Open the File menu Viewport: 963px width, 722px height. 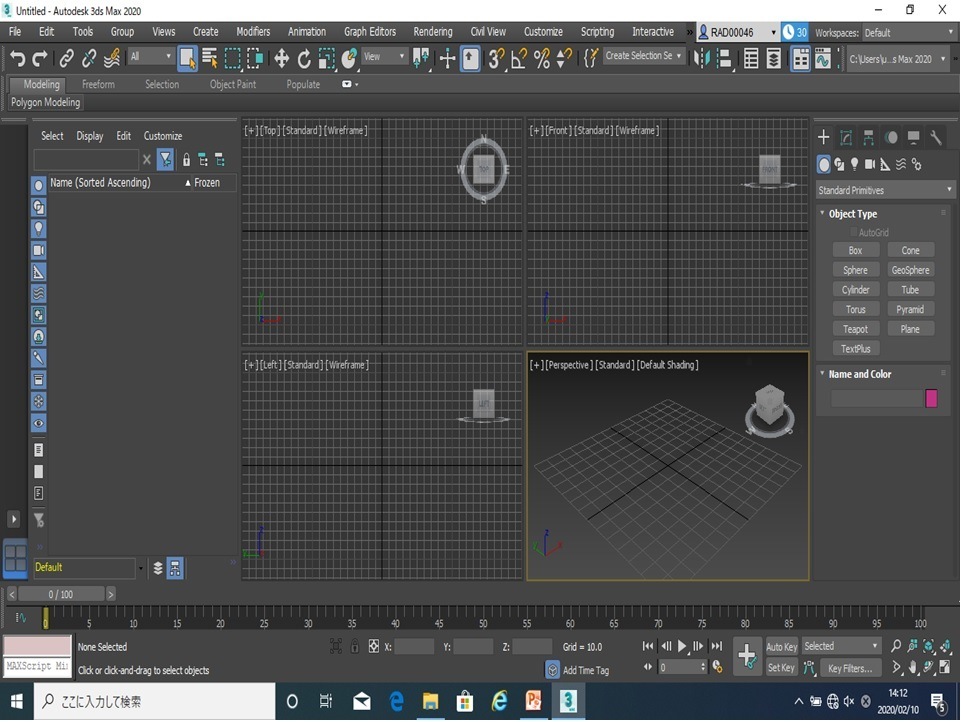[15, 31]
